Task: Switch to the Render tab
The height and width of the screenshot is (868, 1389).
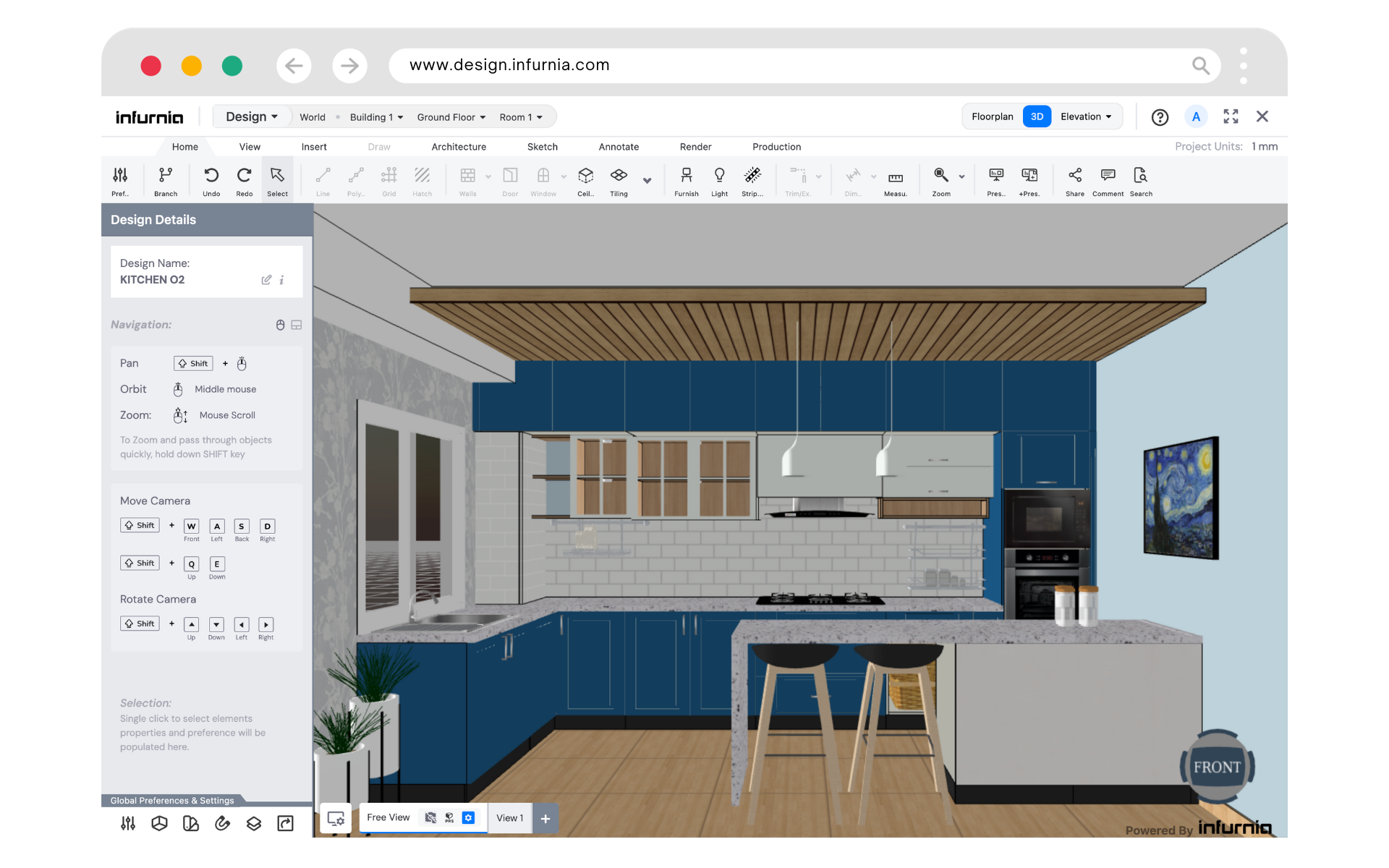Action: pos(695,147)
